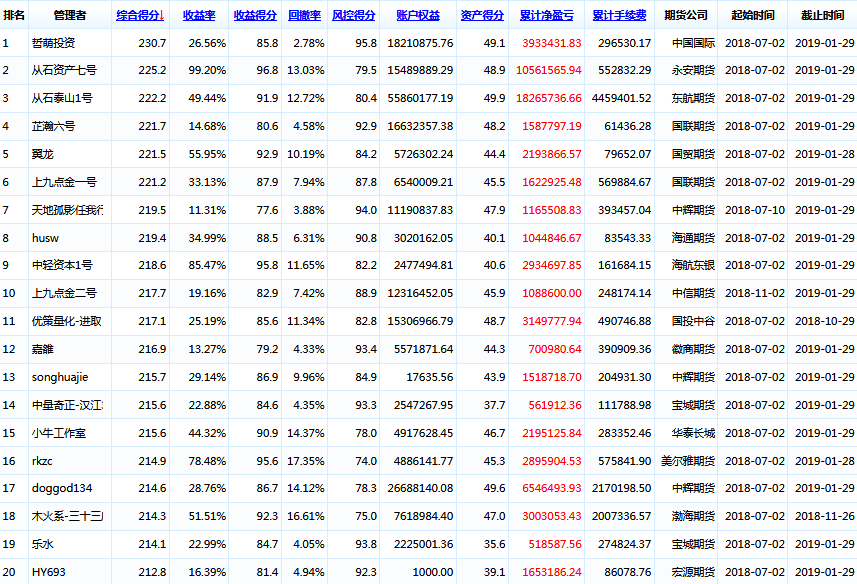Open the husw manager row
Viewport: 857px width, 584px height.
point(45,238)
